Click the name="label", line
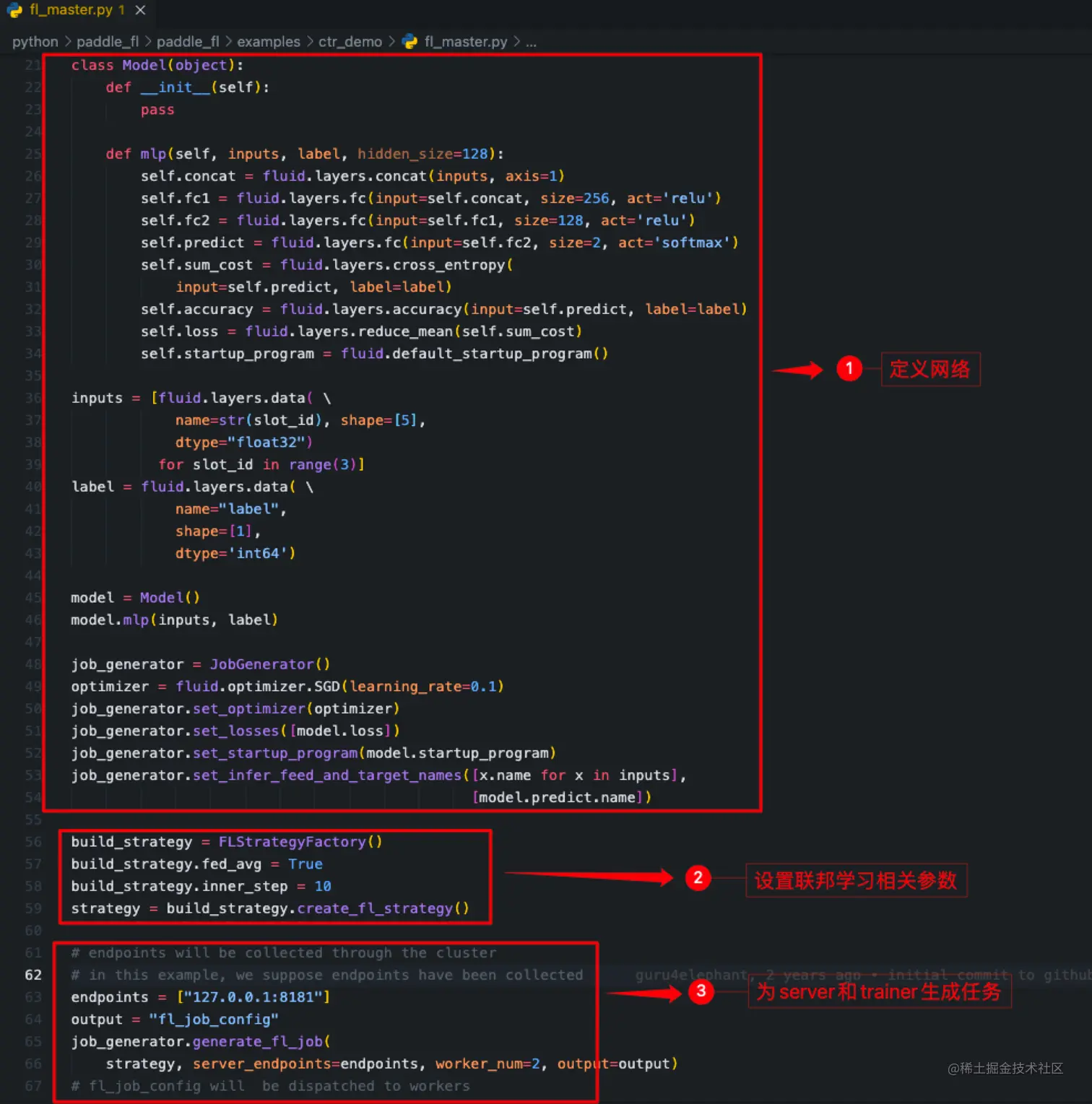Screen dimensions: 1092x1104 tap(231, 509)
